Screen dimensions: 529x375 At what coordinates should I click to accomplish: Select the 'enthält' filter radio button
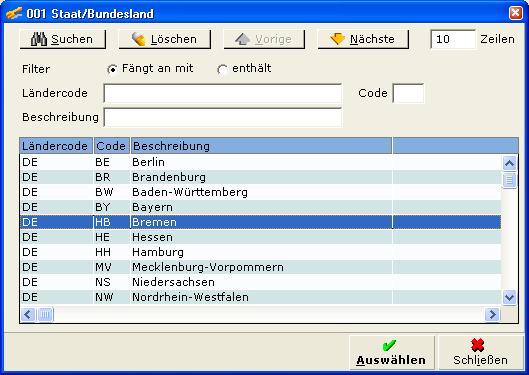click(222, 69)
